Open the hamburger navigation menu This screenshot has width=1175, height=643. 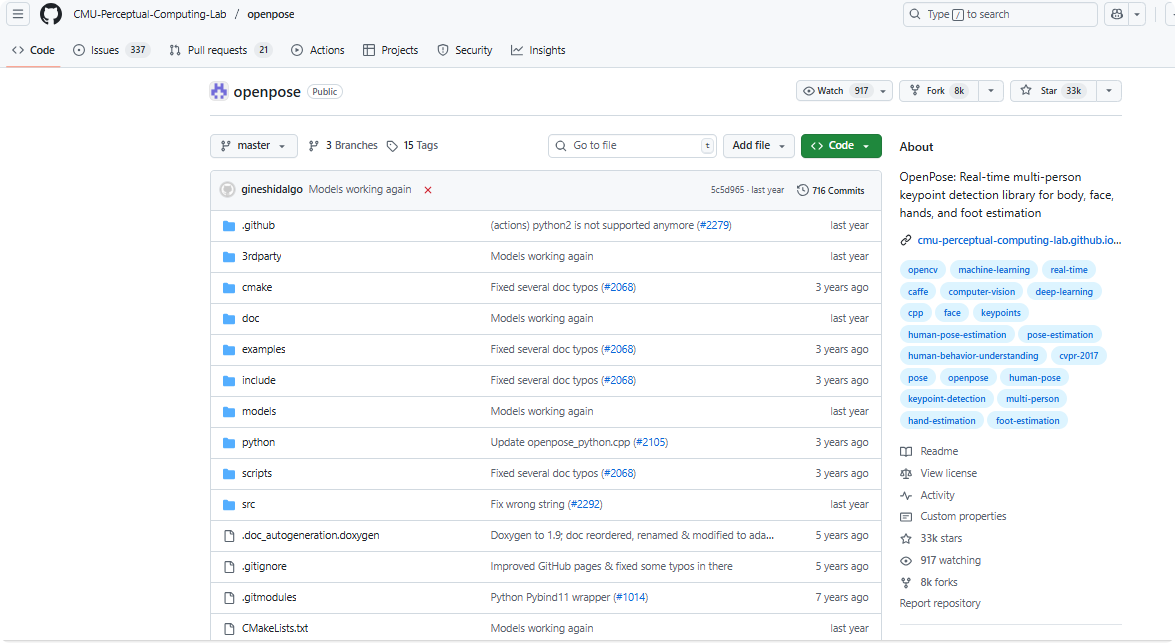click(x=18, y=14)
